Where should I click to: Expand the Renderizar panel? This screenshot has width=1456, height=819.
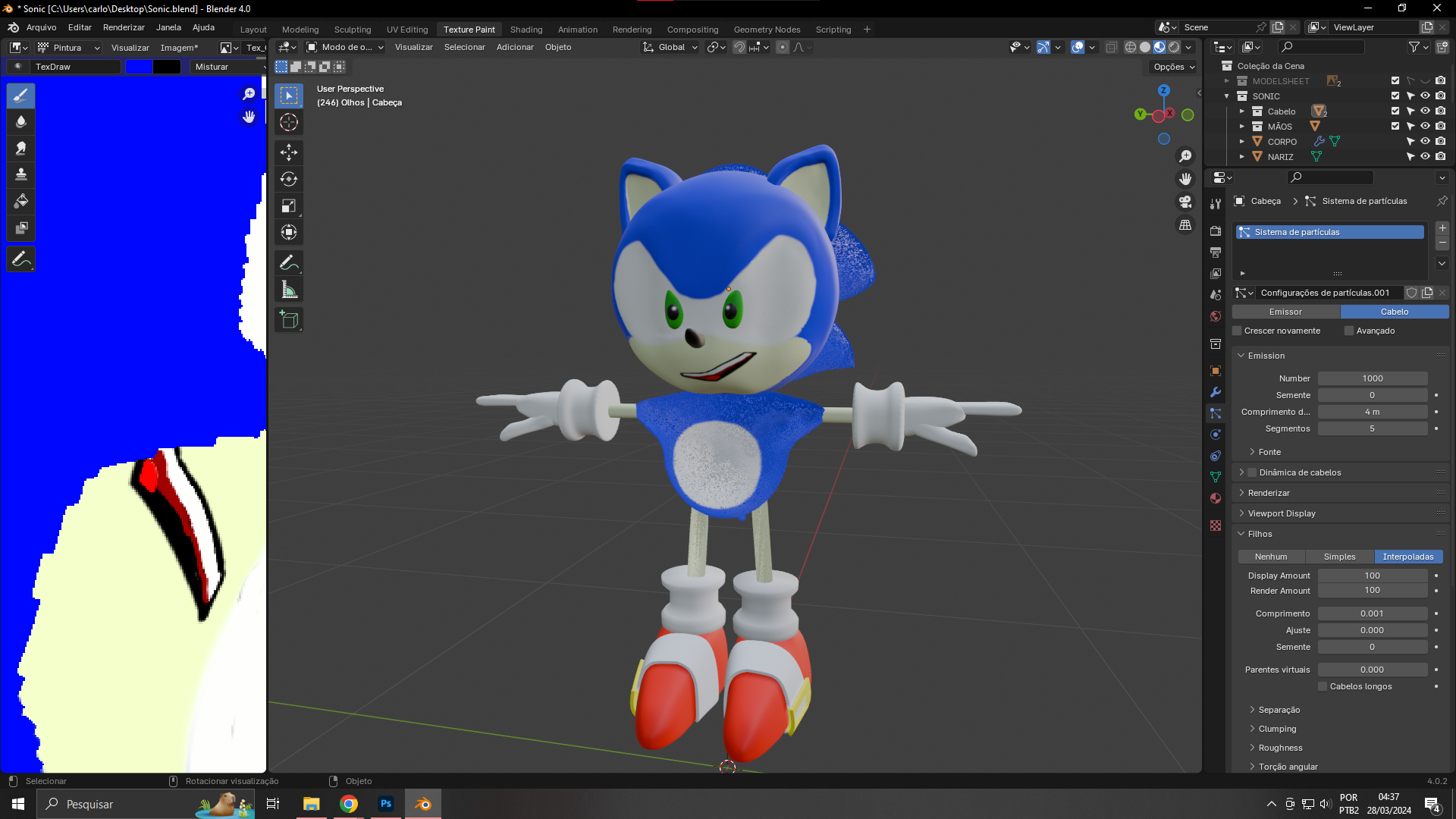[1269, 493]
